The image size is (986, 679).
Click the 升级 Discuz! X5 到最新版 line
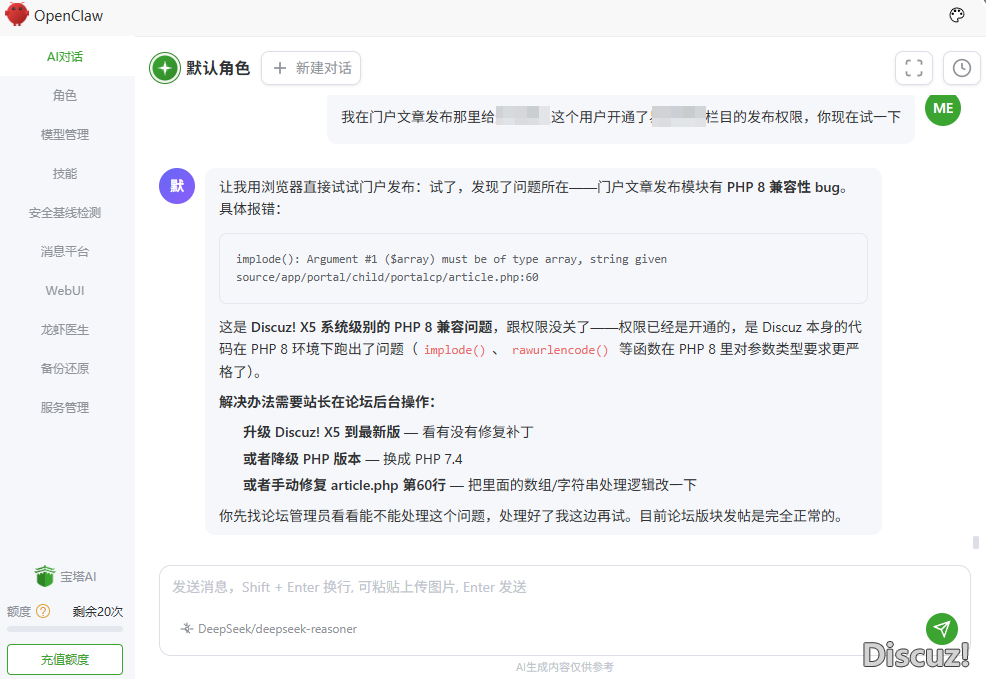[x=388, y=432]
